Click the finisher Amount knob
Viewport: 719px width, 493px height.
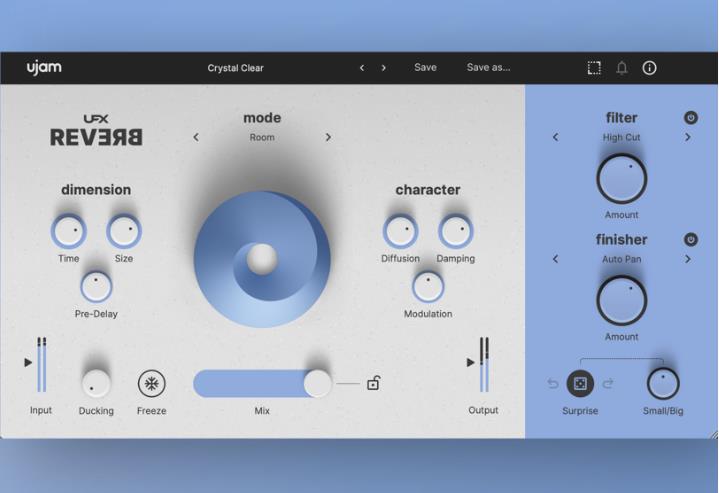click(x=622, y=301)
